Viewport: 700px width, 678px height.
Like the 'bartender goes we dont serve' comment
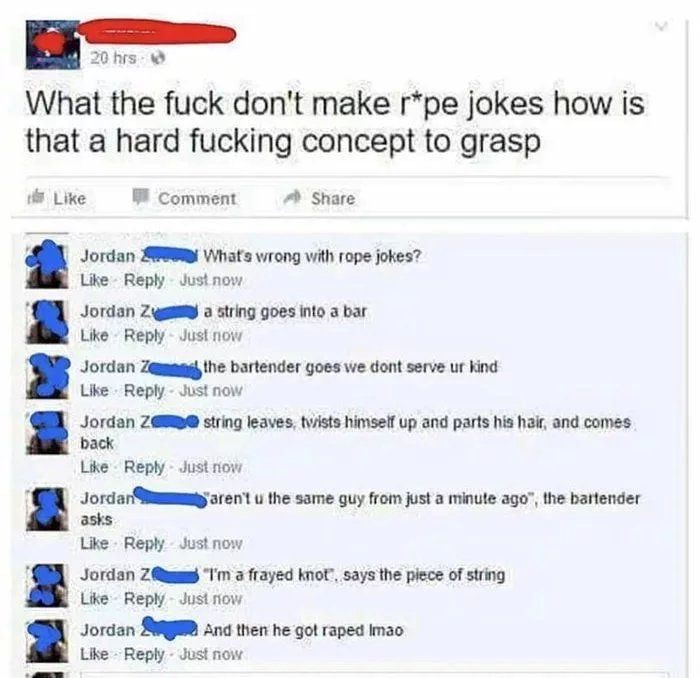pos(94,391)
